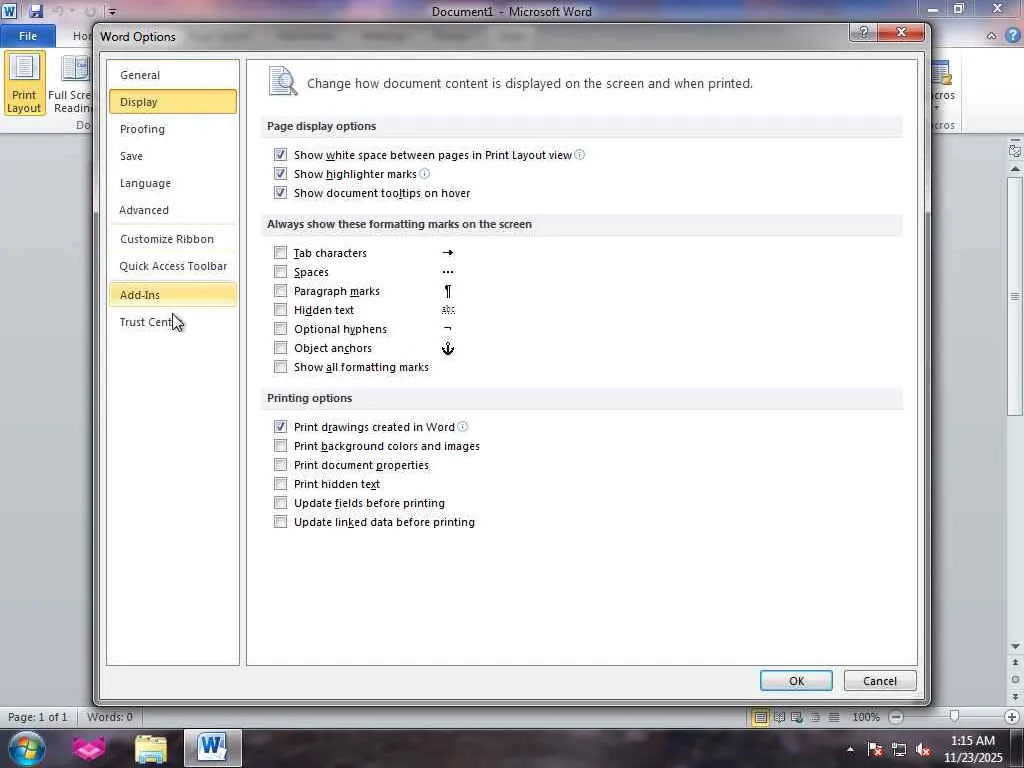The image size is (1024, 768).
Task: Click the 100% zoom level button
Action: (x=866, y=717)
